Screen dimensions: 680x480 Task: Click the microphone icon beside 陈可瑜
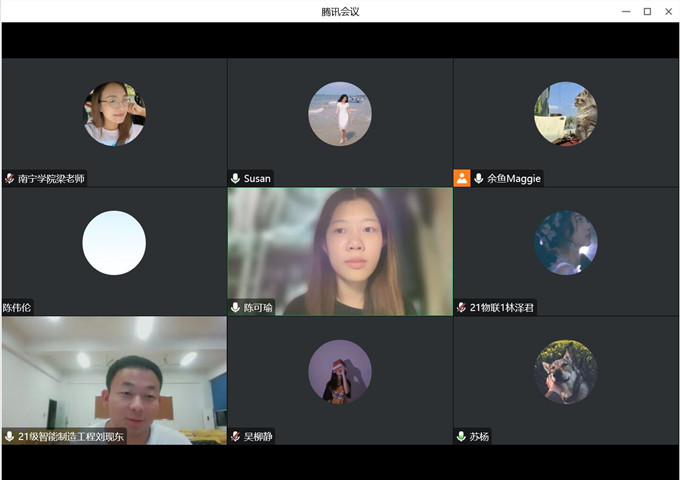[236, 308]
